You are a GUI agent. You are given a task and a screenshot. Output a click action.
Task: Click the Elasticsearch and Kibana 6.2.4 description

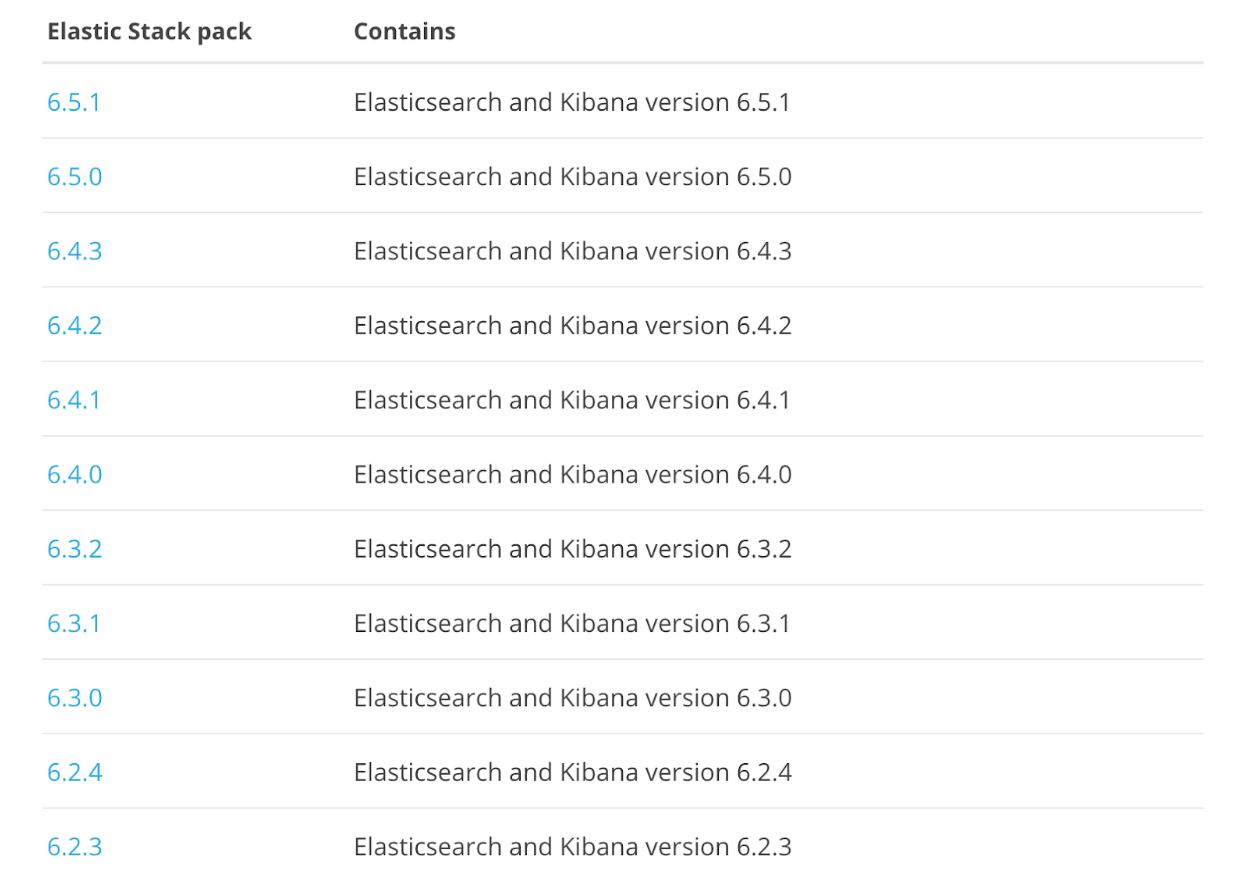(x=573, y=772)
